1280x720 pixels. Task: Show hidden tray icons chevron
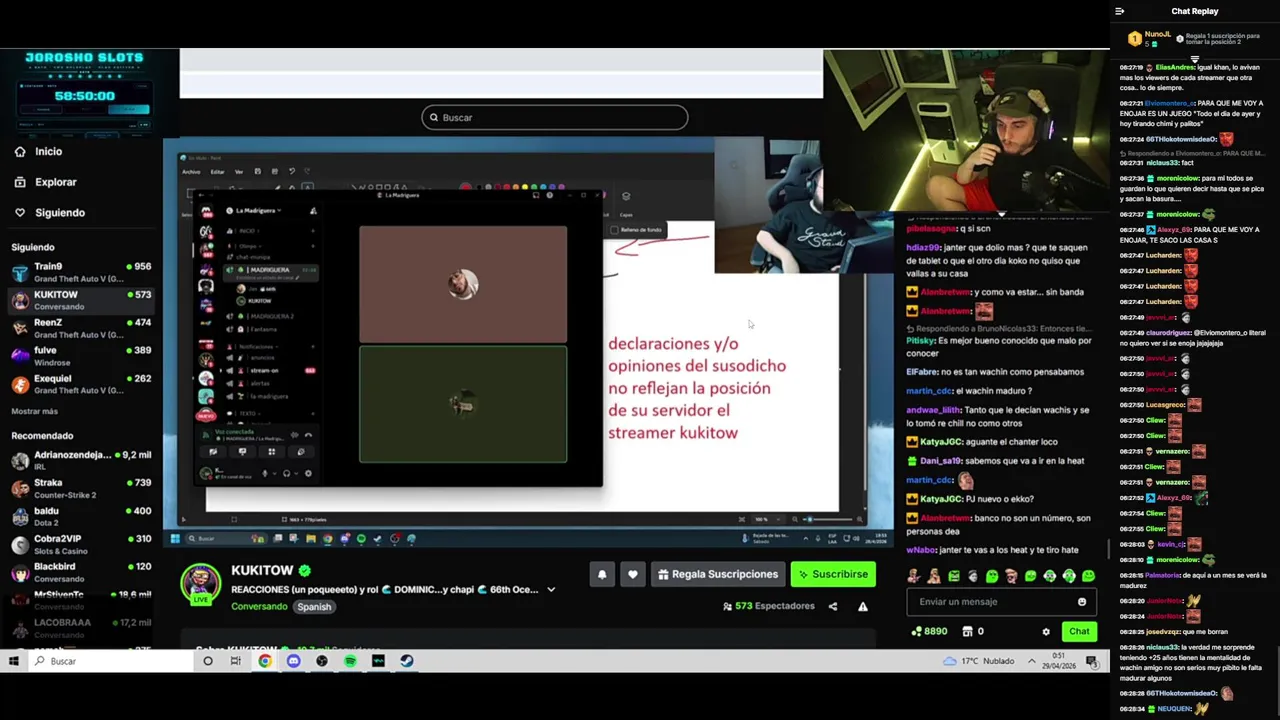1031,661
